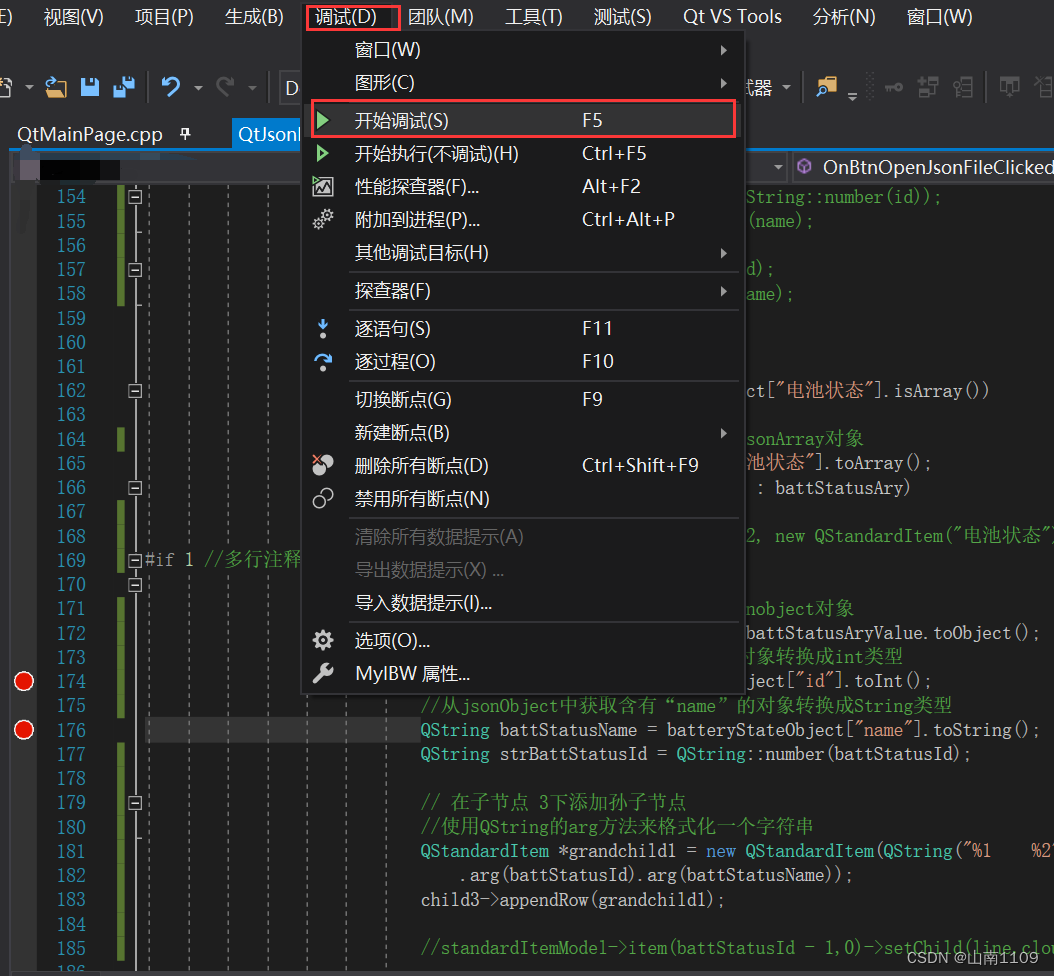Collapse the code block at line 157
The image size is (1054, 976).
135,270
